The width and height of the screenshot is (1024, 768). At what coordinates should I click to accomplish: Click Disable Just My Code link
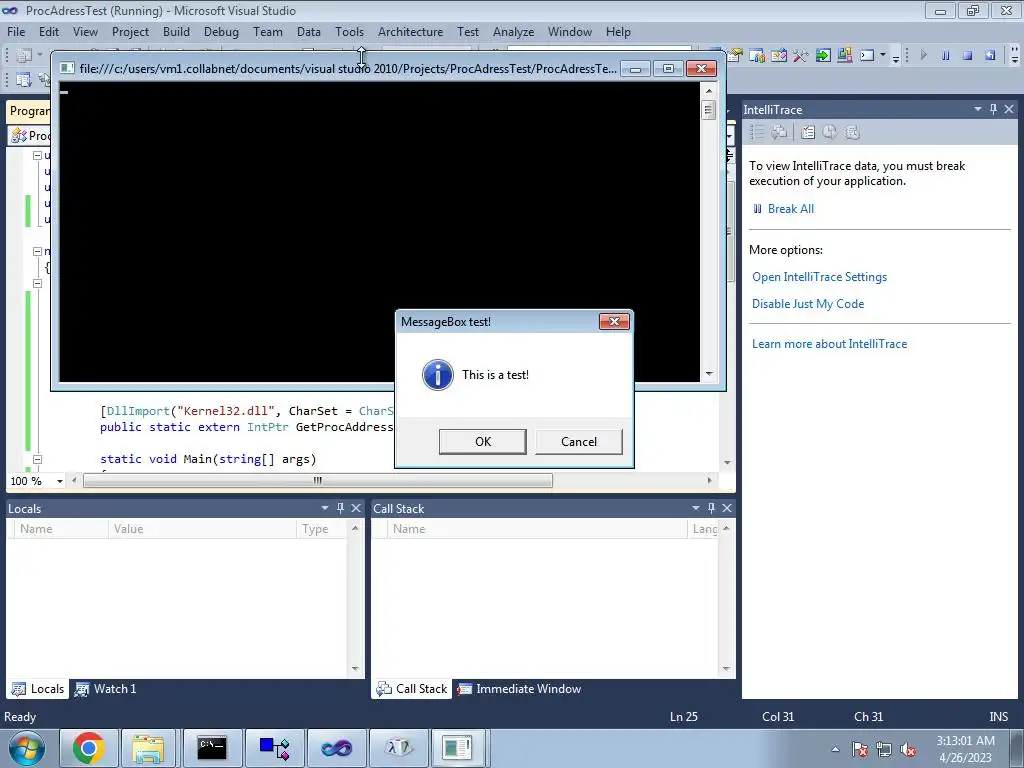point(808,304)
